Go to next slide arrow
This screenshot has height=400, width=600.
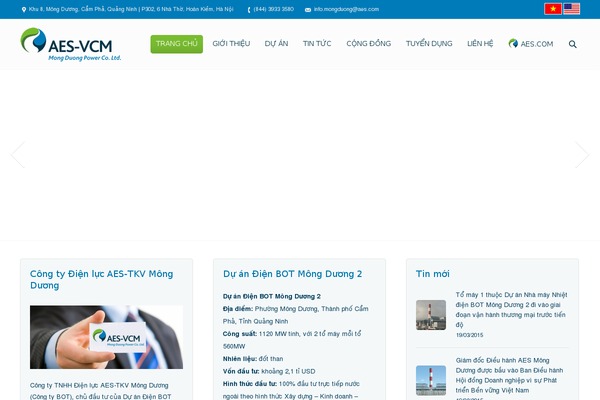point(582,155)
